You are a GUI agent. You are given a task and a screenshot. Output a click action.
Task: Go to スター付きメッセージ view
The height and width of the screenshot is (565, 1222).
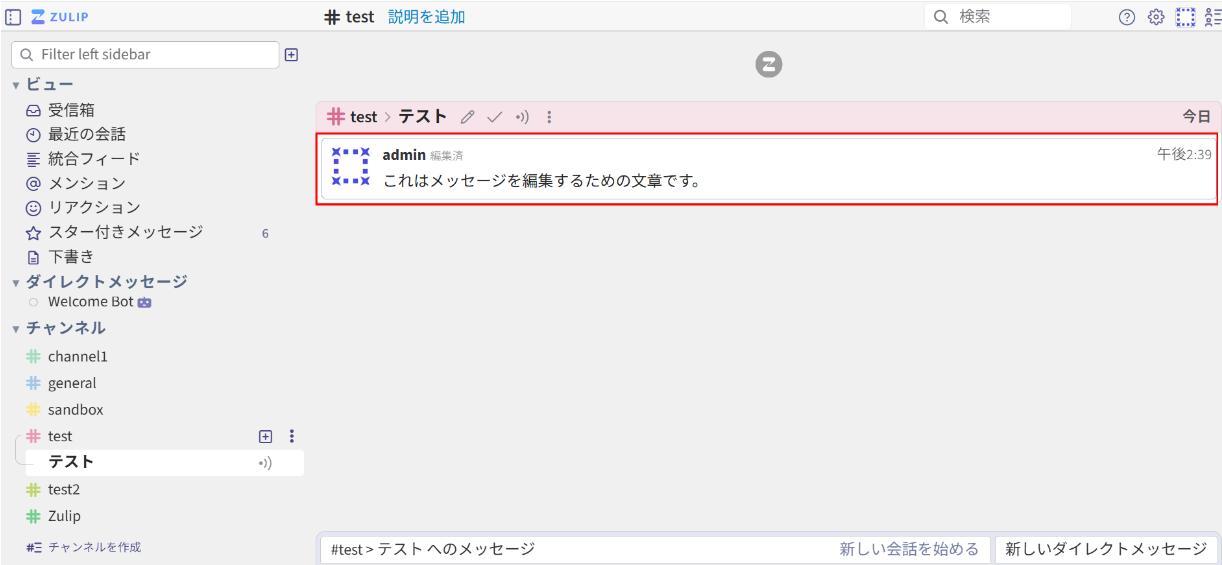tap(125, 232)
